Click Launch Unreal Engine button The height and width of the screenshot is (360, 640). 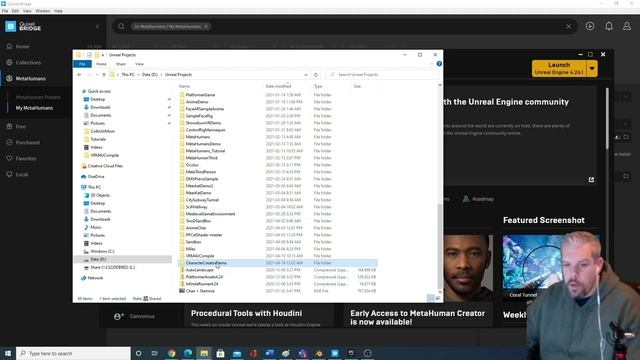(x=559, y=68)
